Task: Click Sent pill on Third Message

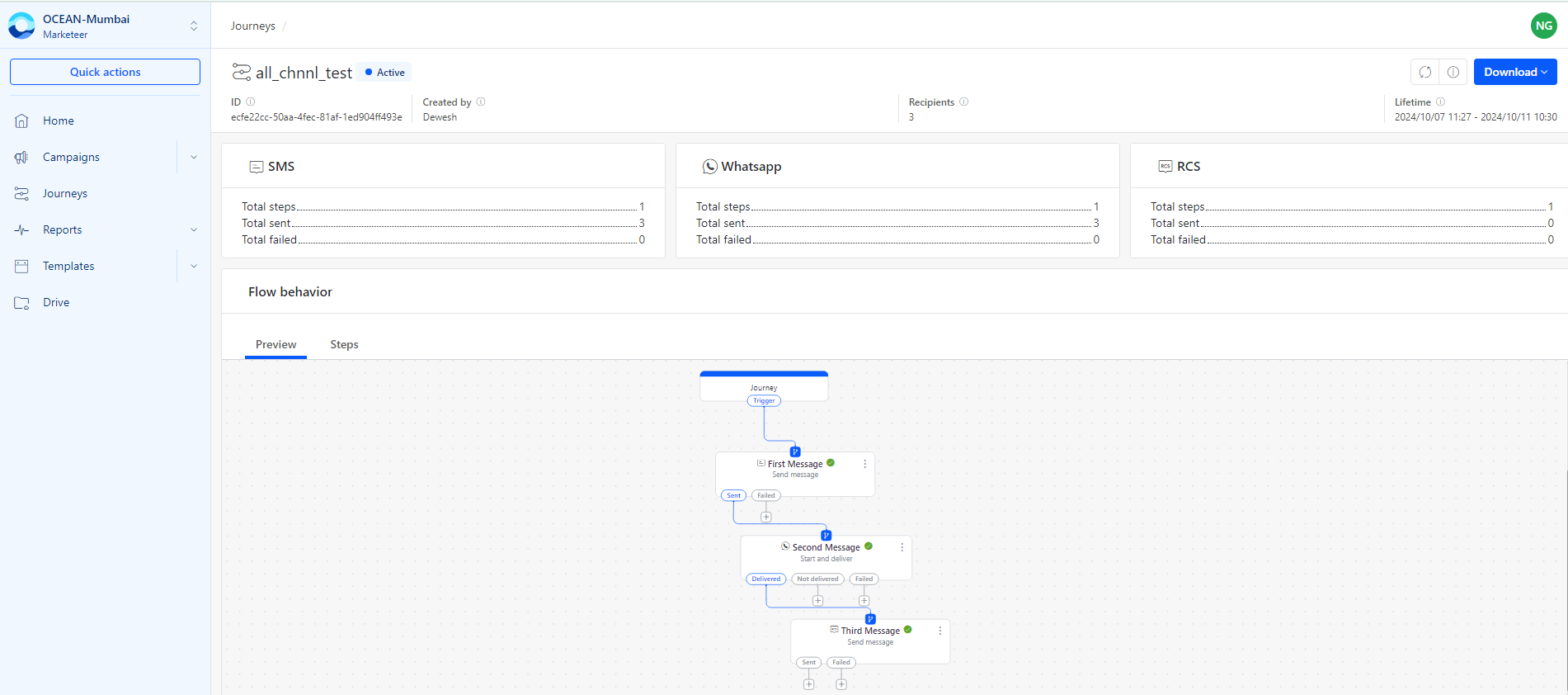Action: pos(808,662)
